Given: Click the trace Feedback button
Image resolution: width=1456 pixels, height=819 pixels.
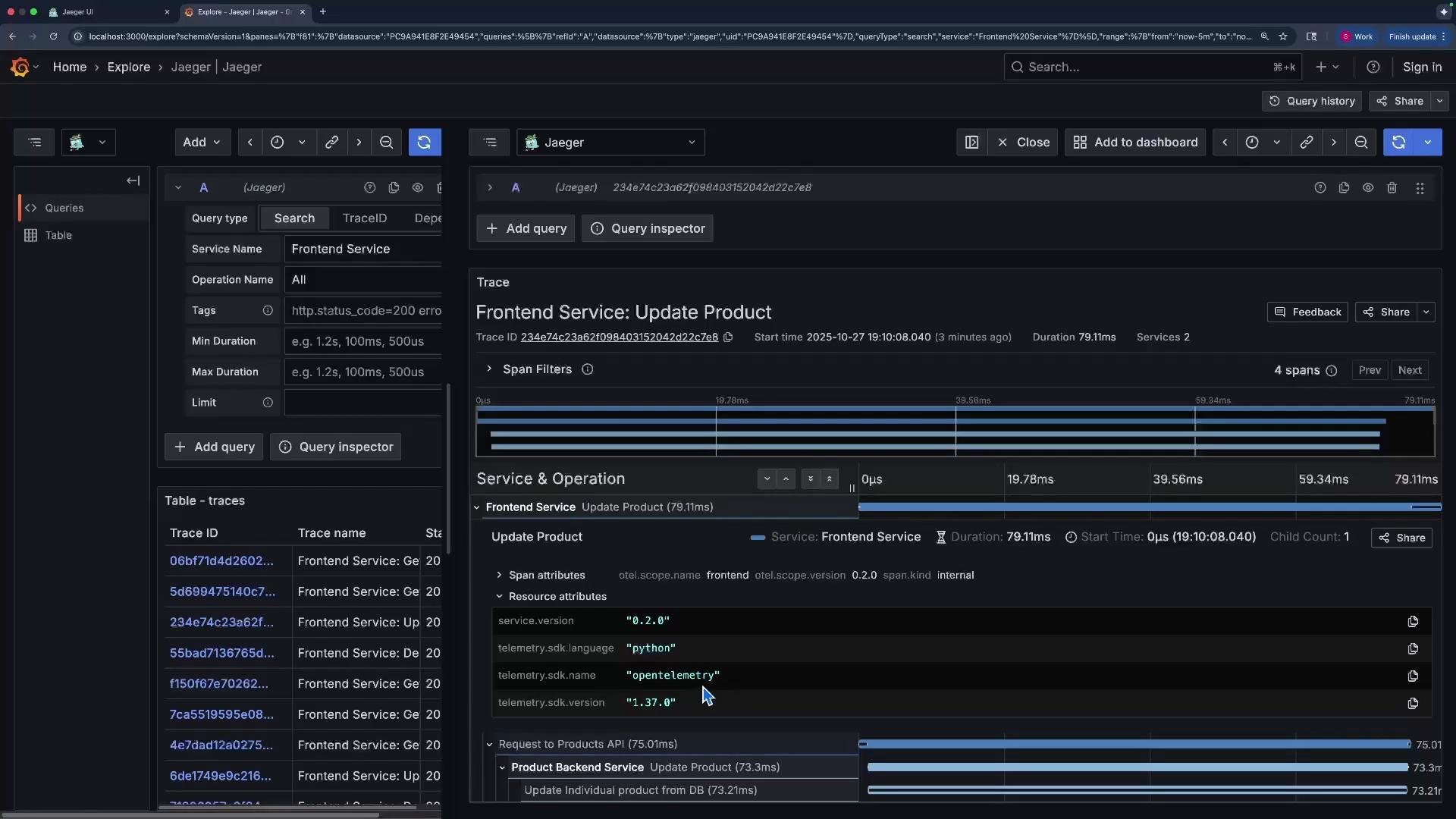Looking at the screenshot, I should click(1307, 312).
